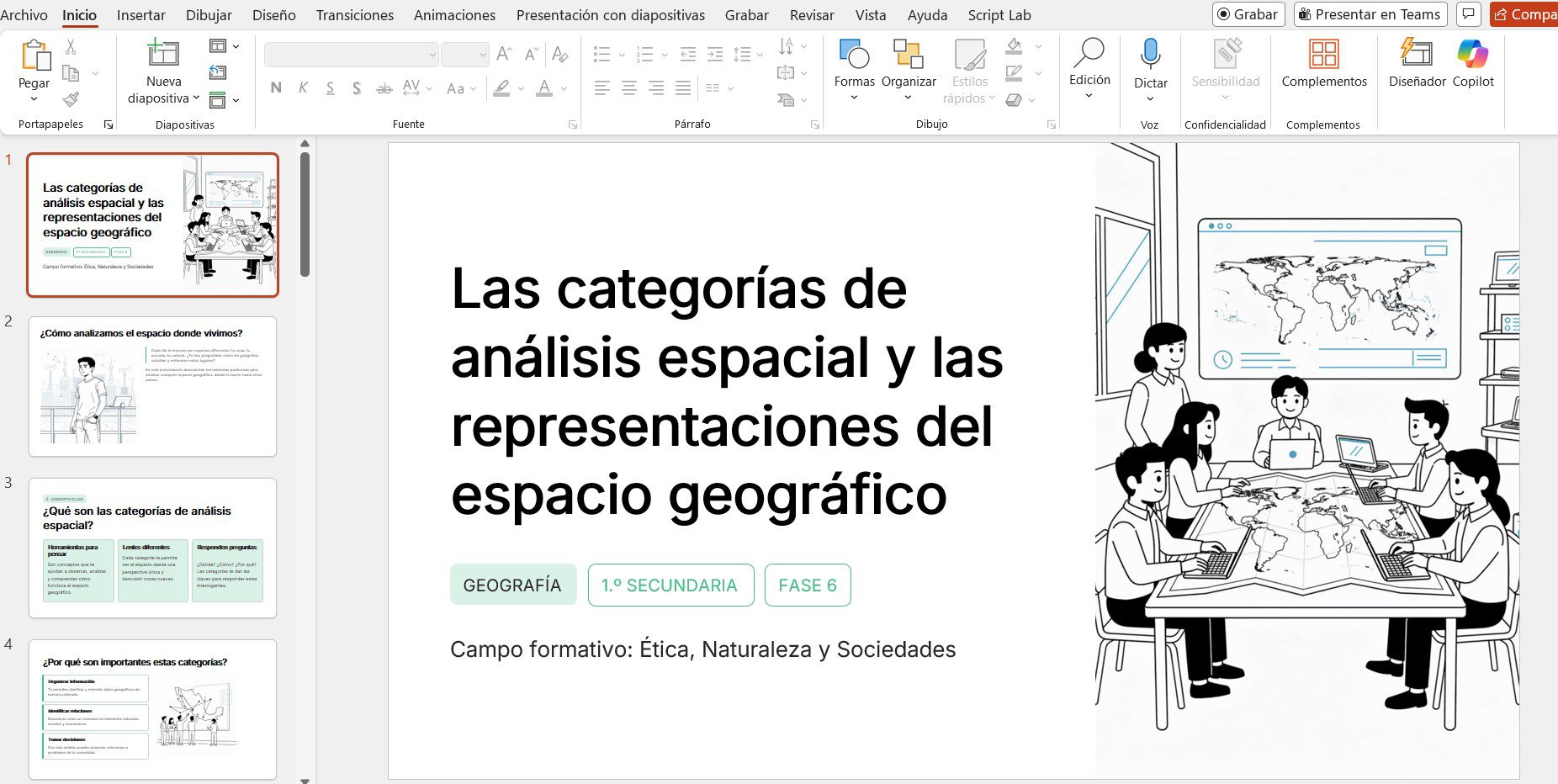The height and width of the screenshot is (784, 1558).
Task: Select the Organizar icon
Action: coord(909,59)
